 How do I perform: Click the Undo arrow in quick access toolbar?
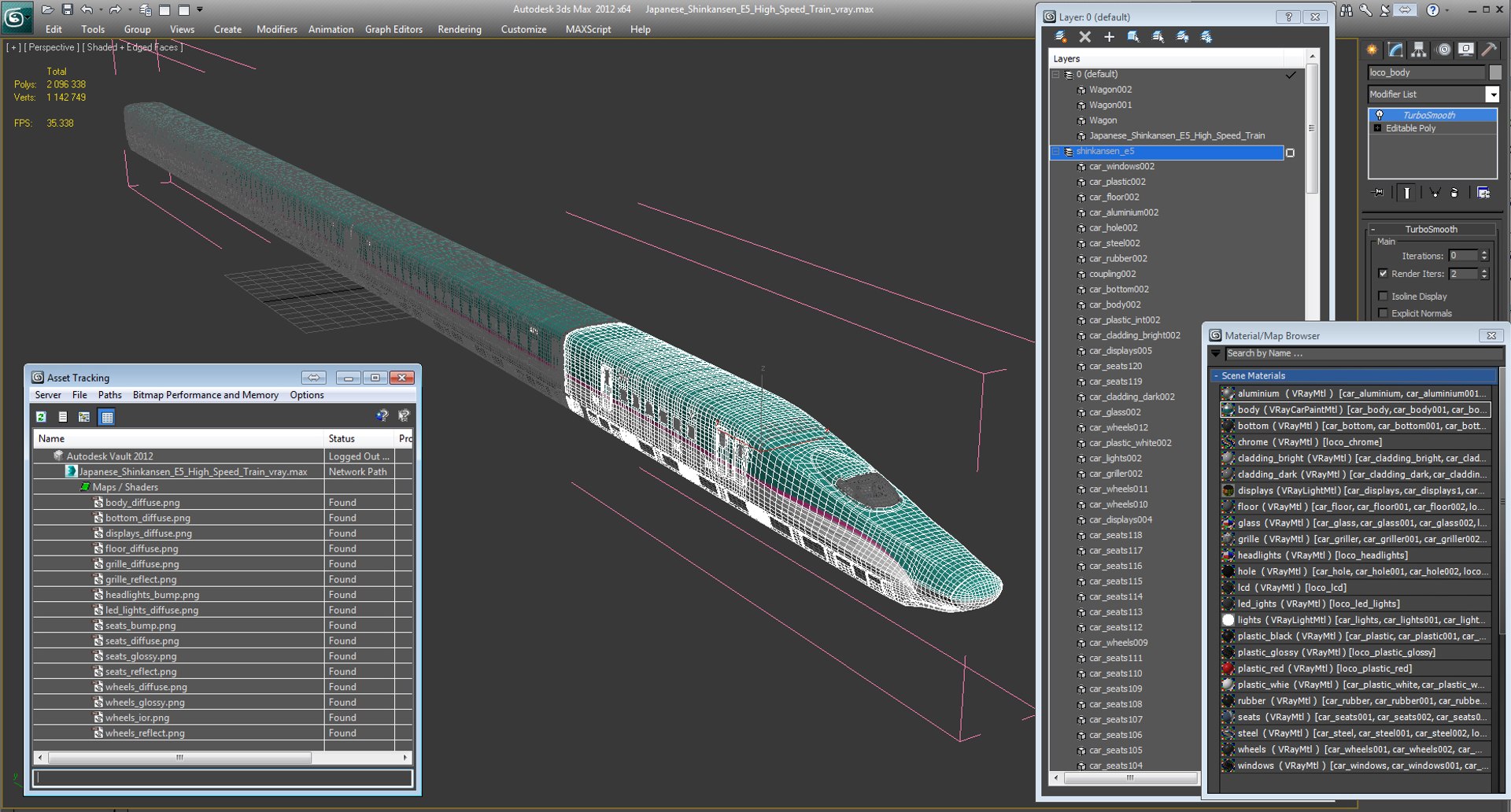(x=87, y=9)
